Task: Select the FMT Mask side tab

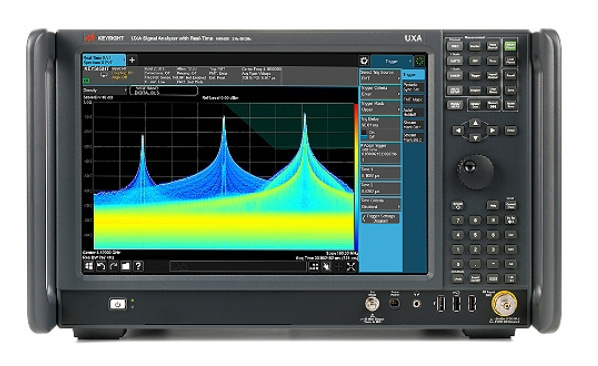Action: tap(413, 100)
